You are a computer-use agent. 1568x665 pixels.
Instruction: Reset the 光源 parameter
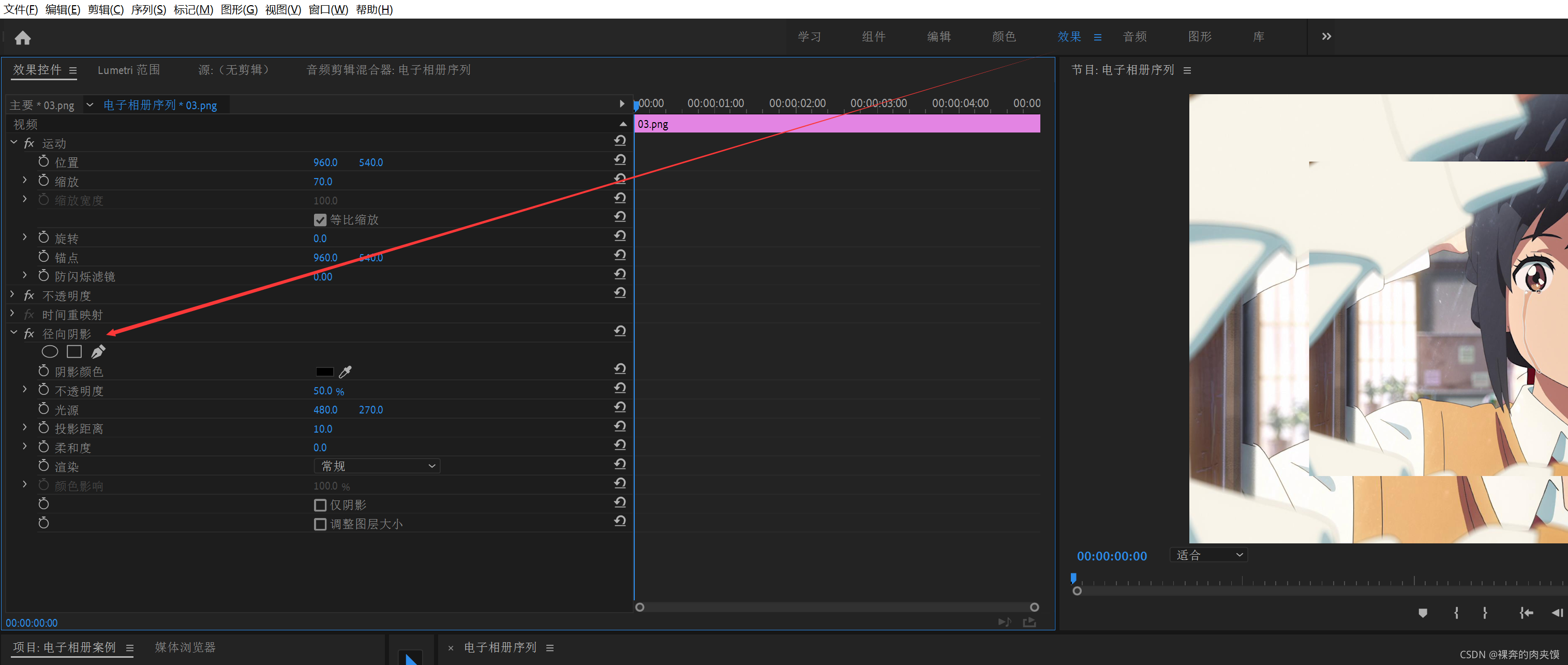click(620, 407)
